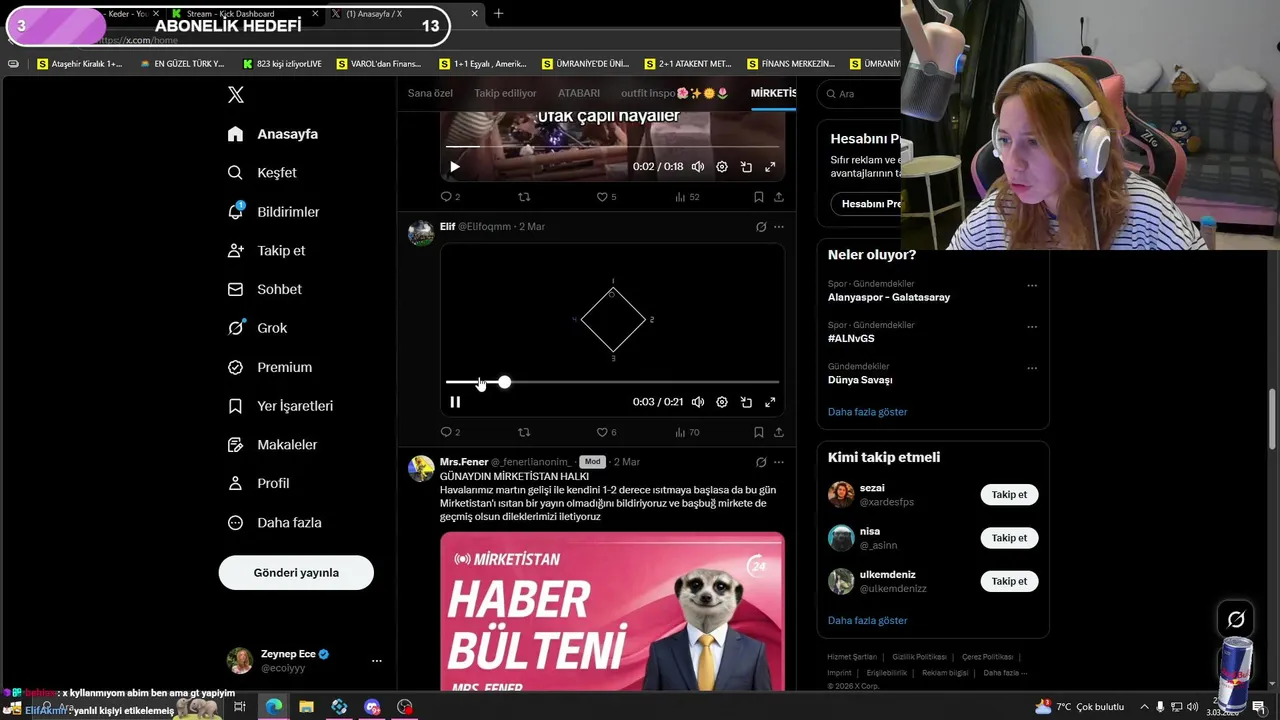Mute Elif's video volume

click(698, 402)
